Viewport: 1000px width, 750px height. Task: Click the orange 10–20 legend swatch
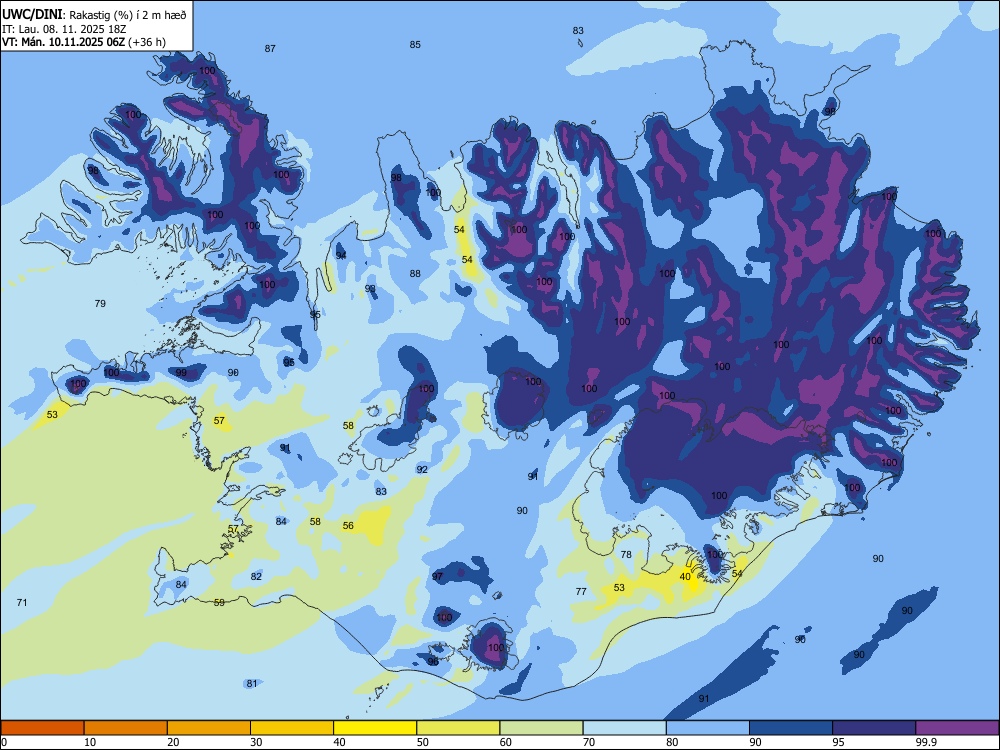(x=126, y=728)
